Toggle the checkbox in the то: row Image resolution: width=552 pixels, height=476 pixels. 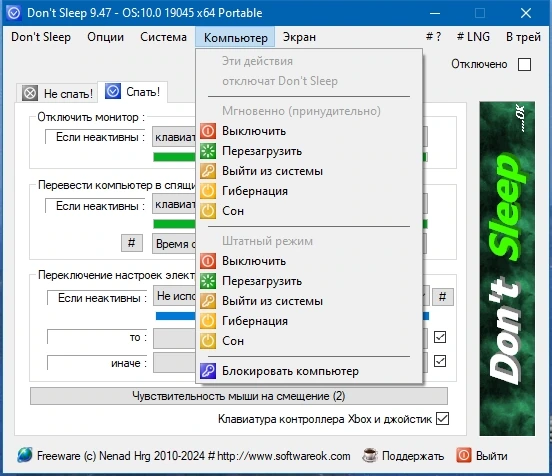click(x=440, y=337)
